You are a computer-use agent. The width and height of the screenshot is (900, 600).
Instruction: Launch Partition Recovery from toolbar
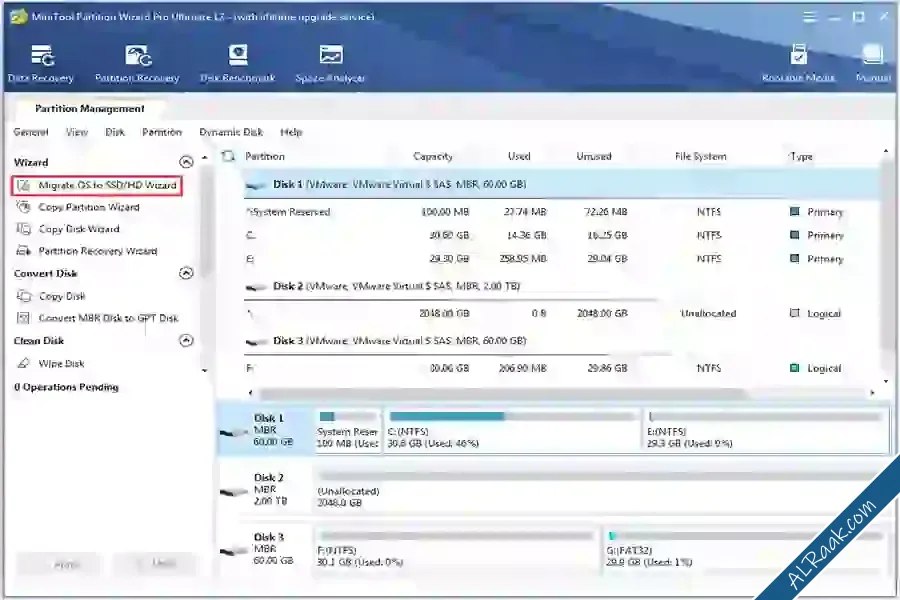pyautogui.click(x=137, y=64)
